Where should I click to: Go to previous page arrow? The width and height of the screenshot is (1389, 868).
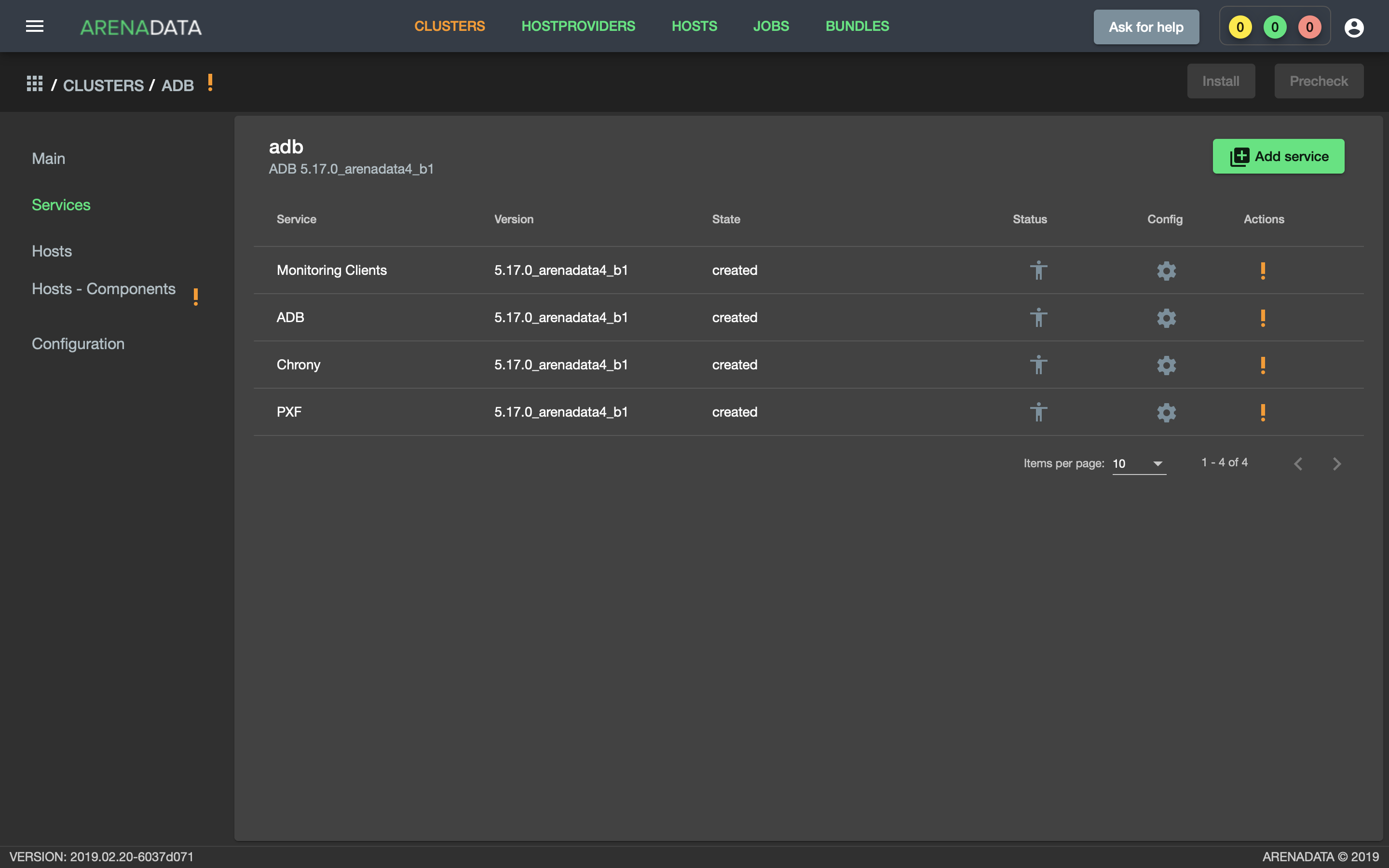point(1298,463)
